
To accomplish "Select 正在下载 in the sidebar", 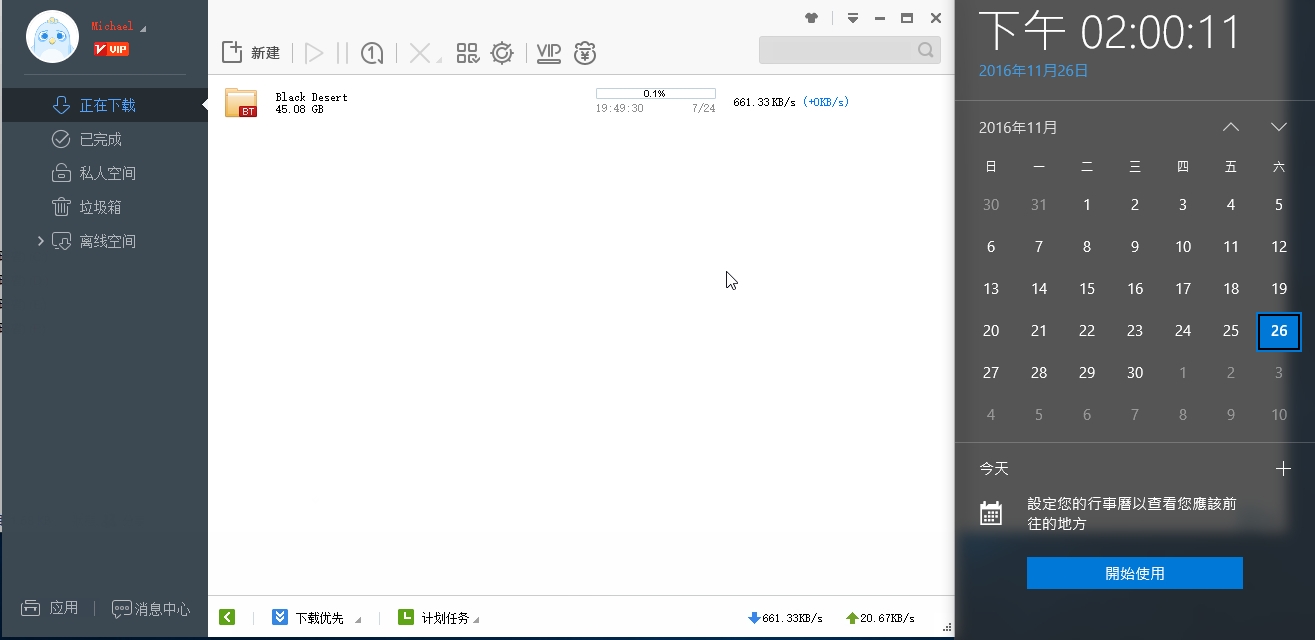I will click(104, 105).
